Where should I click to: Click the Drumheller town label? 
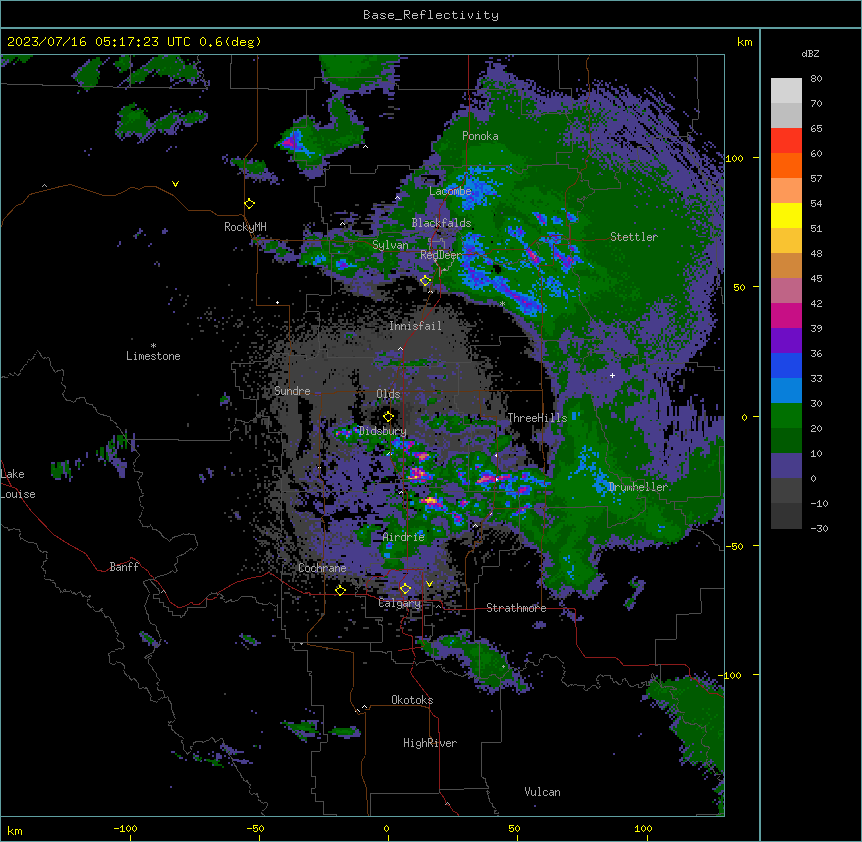point(638,487)
